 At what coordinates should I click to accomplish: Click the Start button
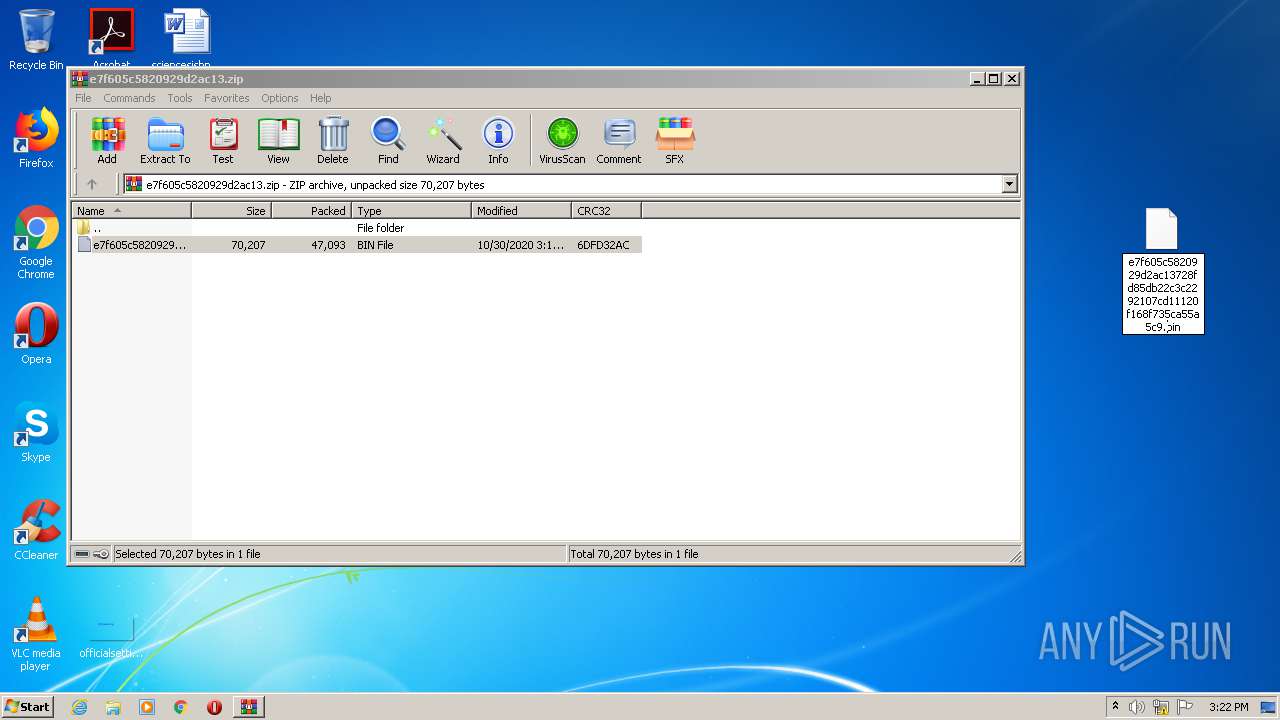pyautogui.click(x=27, y=707)
